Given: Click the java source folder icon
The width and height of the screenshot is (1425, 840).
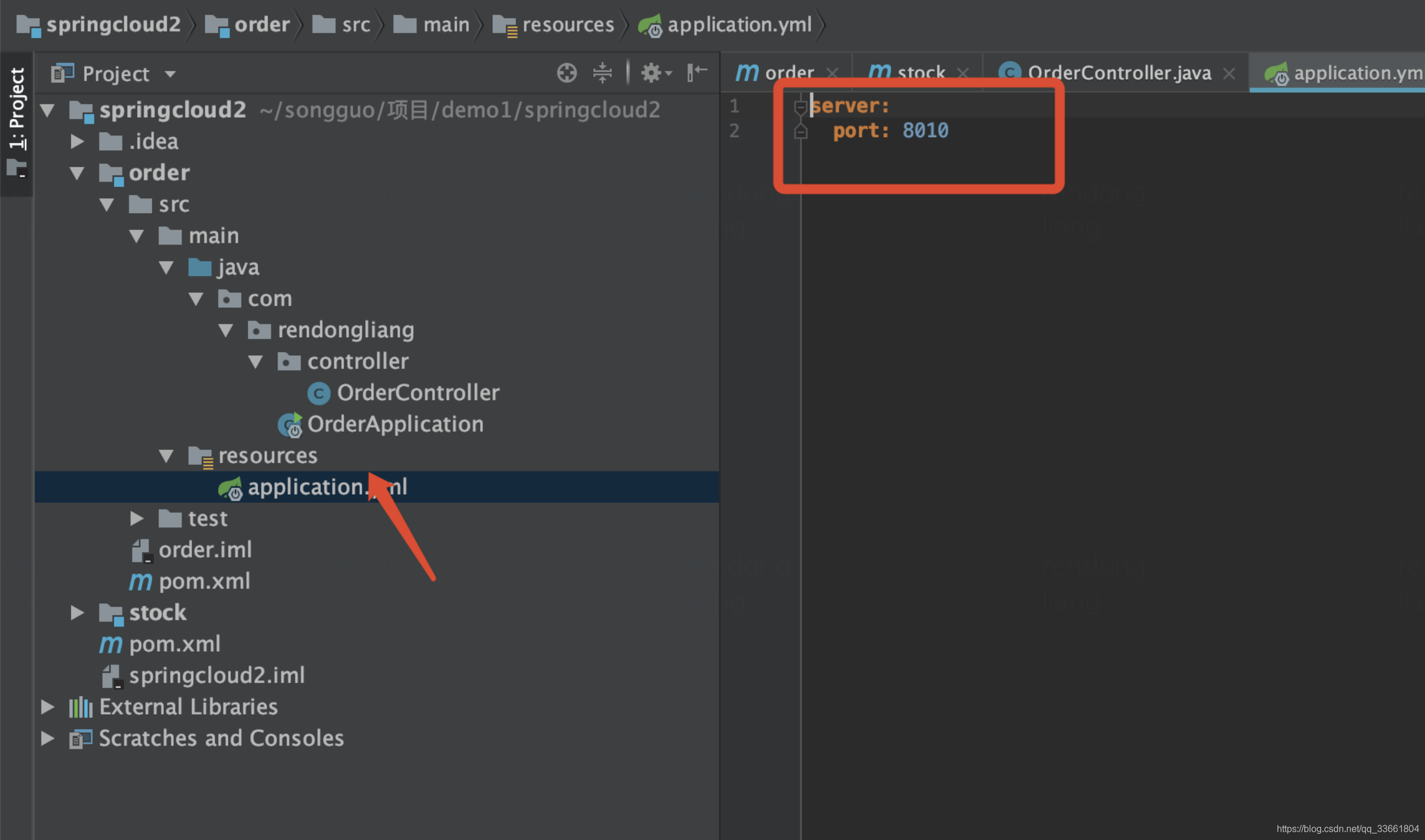Looking at the screenshot, I should point(200,267).
